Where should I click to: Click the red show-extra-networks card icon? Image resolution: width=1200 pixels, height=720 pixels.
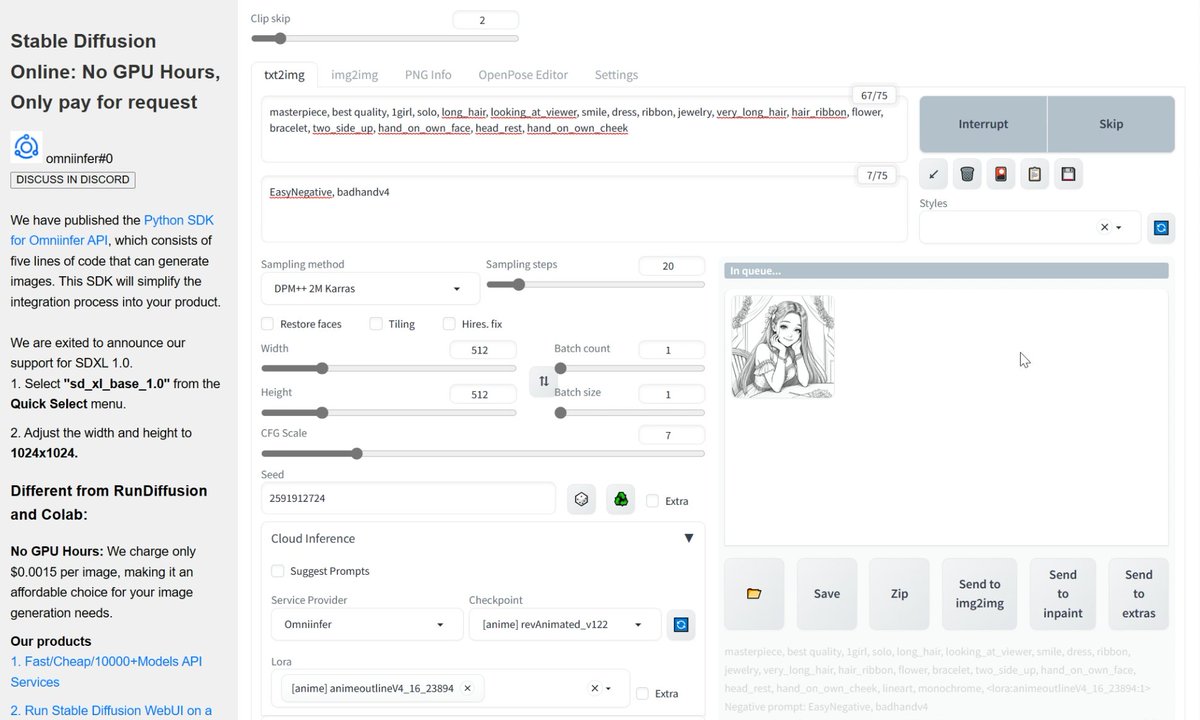1001,174
